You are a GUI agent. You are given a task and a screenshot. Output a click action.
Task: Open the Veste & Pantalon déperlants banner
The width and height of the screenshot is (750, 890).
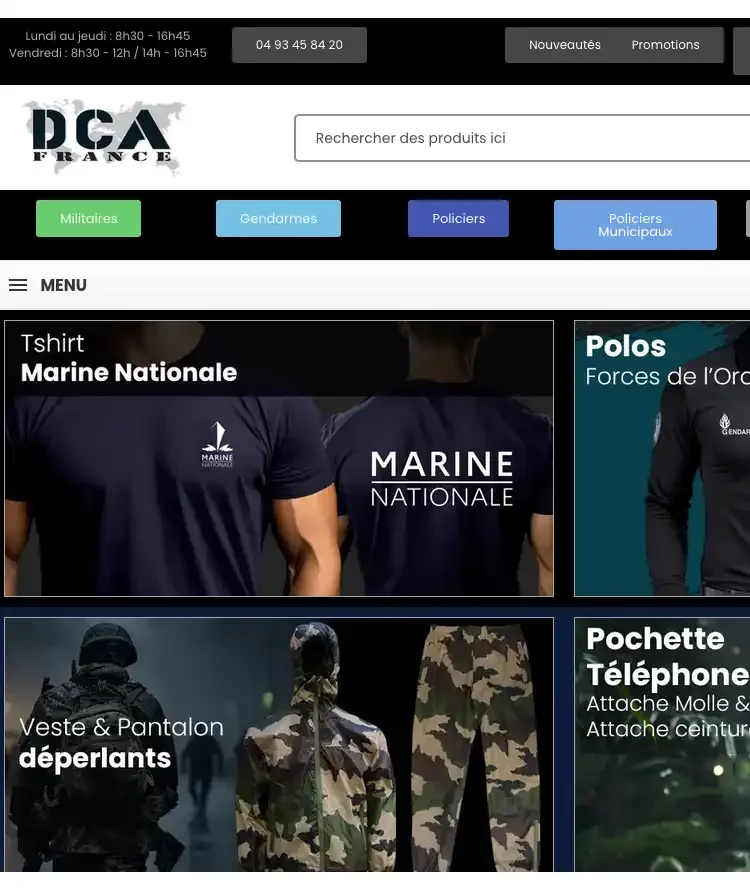pyautogui.click(x=279, y=745)
